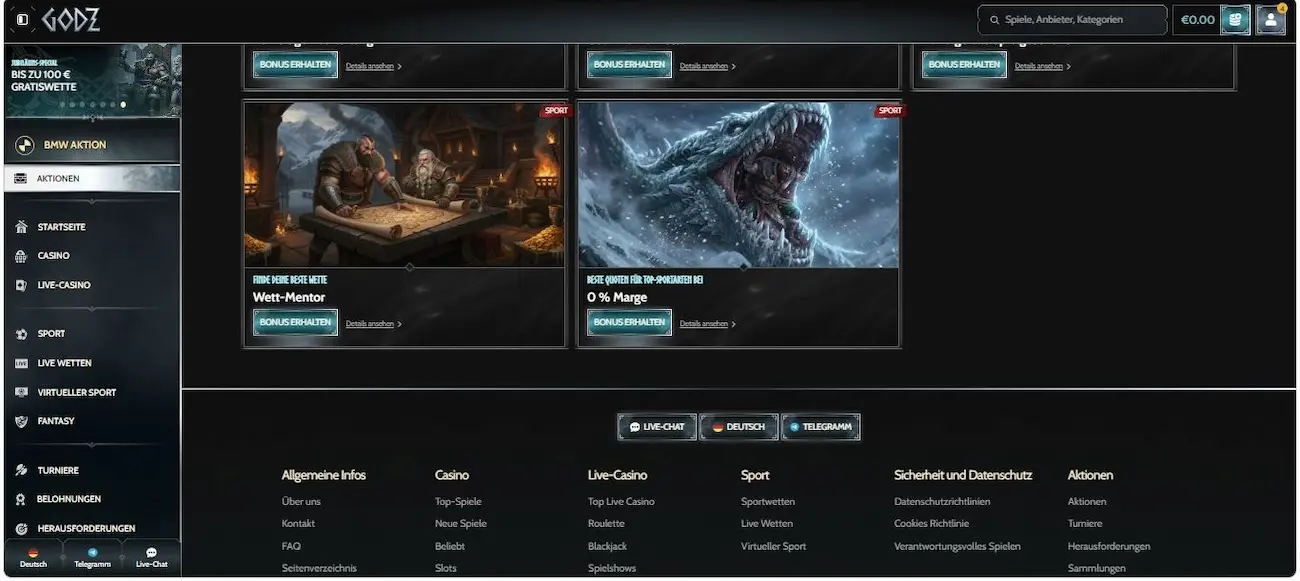Click the Belohnungen icon in the sidebar
The width and height of the screenshot is (1300, 581).
point(21,499)
